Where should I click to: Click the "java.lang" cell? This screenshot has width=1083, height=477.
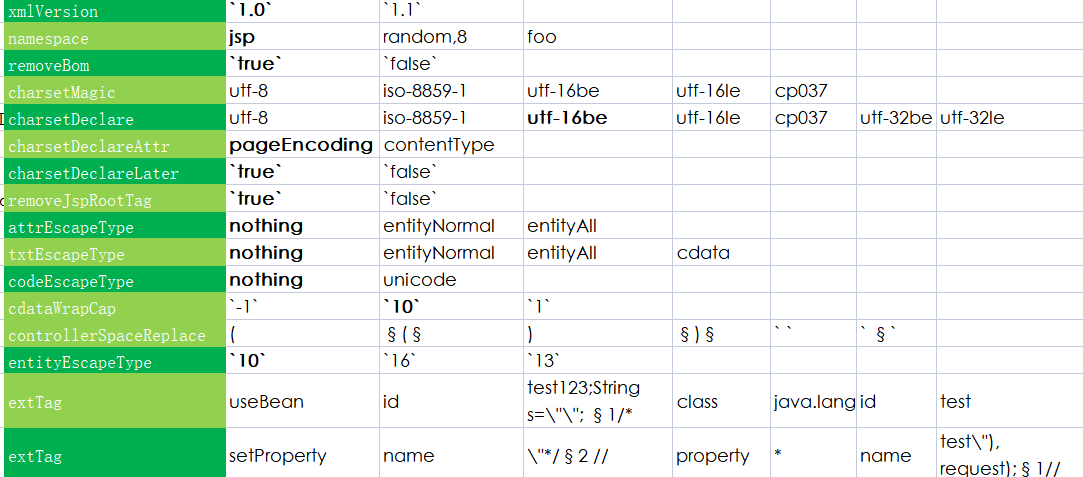click(814, 402)
